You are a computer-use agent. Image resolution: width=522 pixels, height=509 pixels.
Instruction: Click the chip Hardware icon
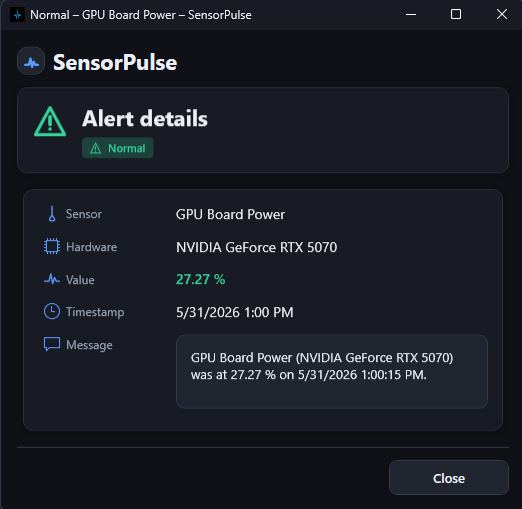point(52,246)
